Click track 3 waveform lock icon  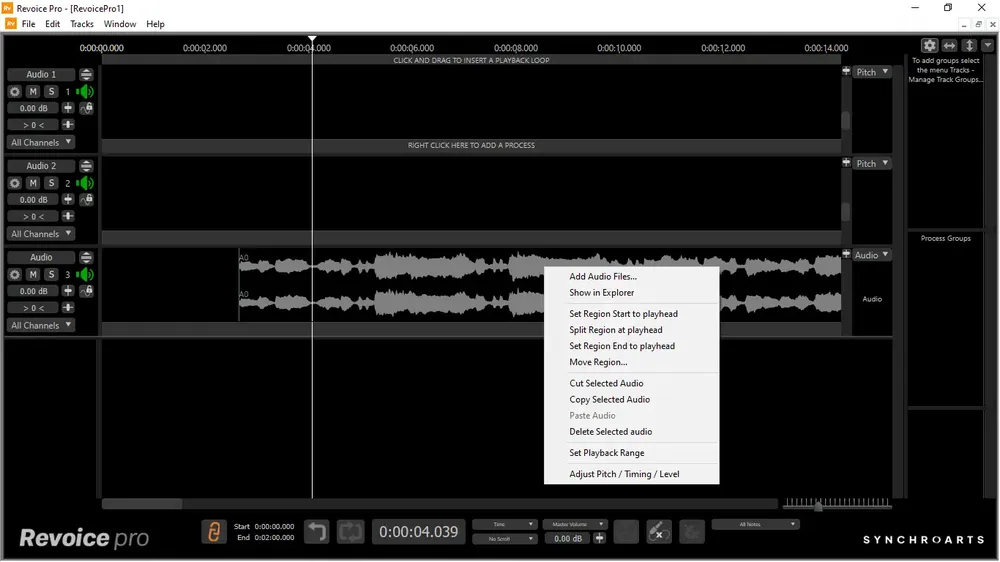pos(87,291)
